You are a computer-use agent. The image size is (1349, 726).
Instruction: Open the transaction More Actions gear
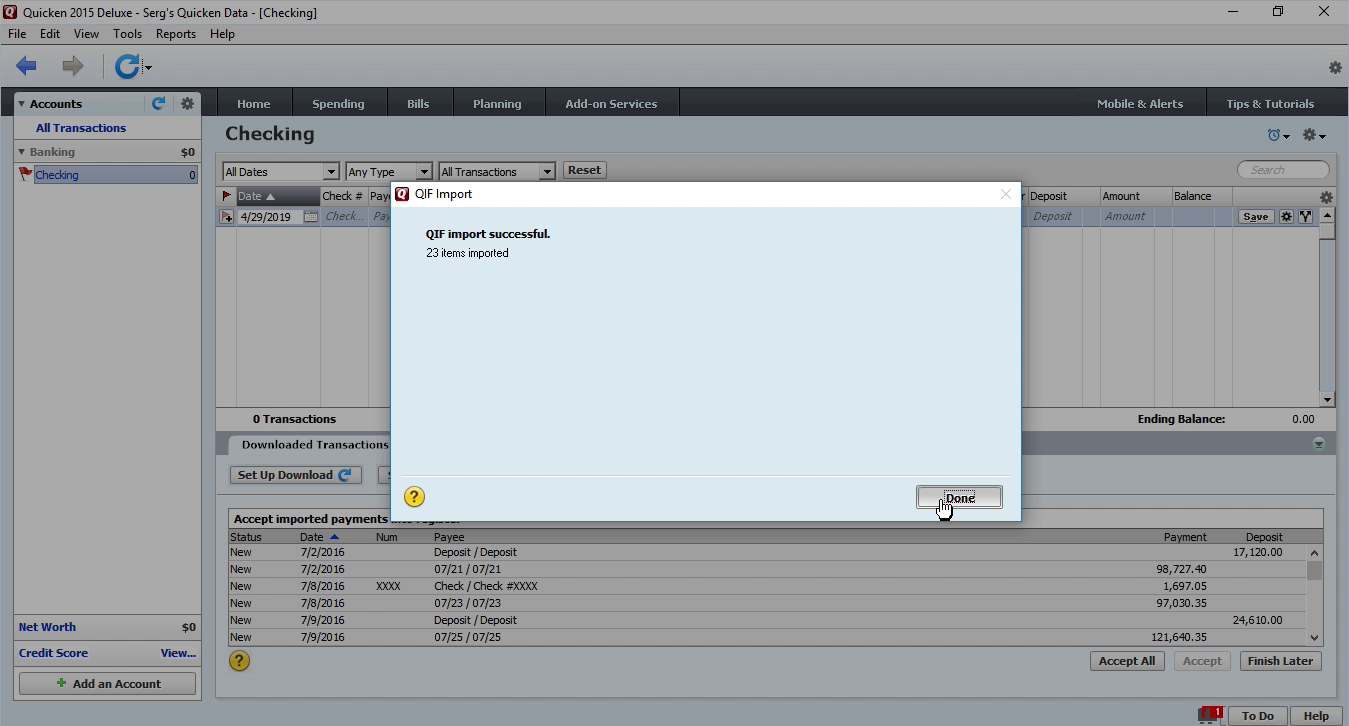1287,216
